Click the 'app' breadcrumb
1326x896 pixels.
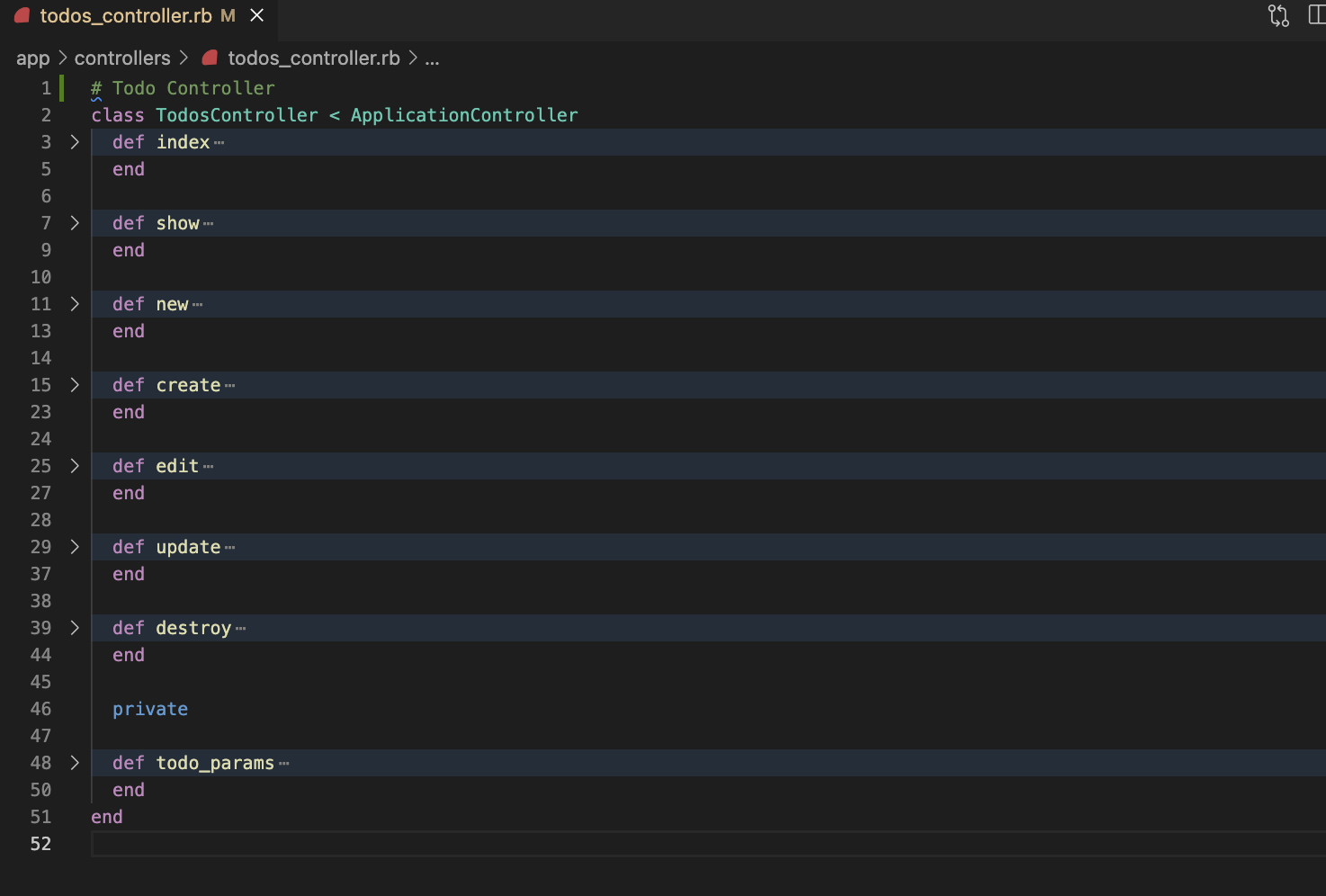pos(33,58)
